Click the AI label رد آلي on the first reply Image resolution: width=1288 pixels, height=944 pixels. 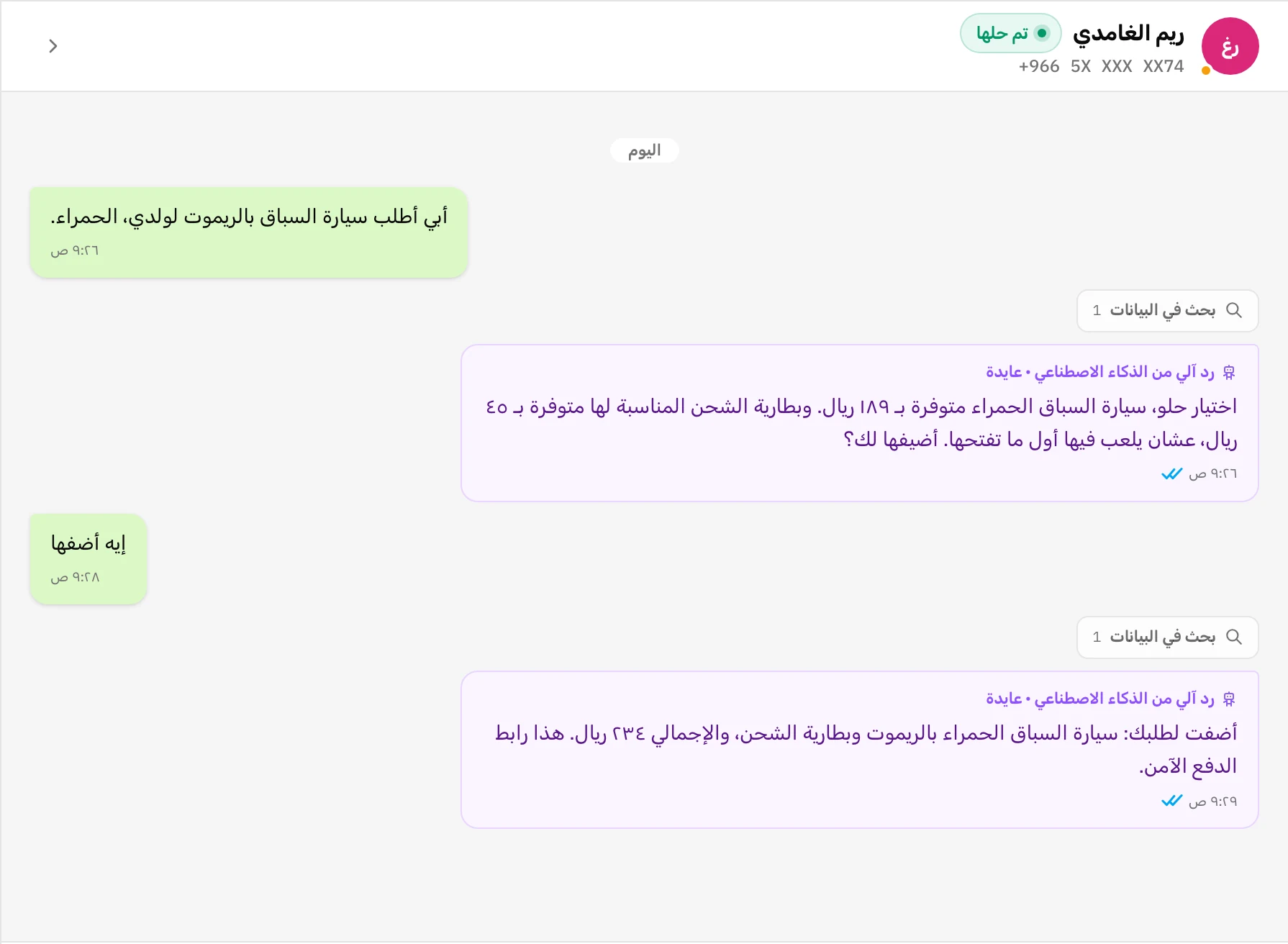(1100, 372)
